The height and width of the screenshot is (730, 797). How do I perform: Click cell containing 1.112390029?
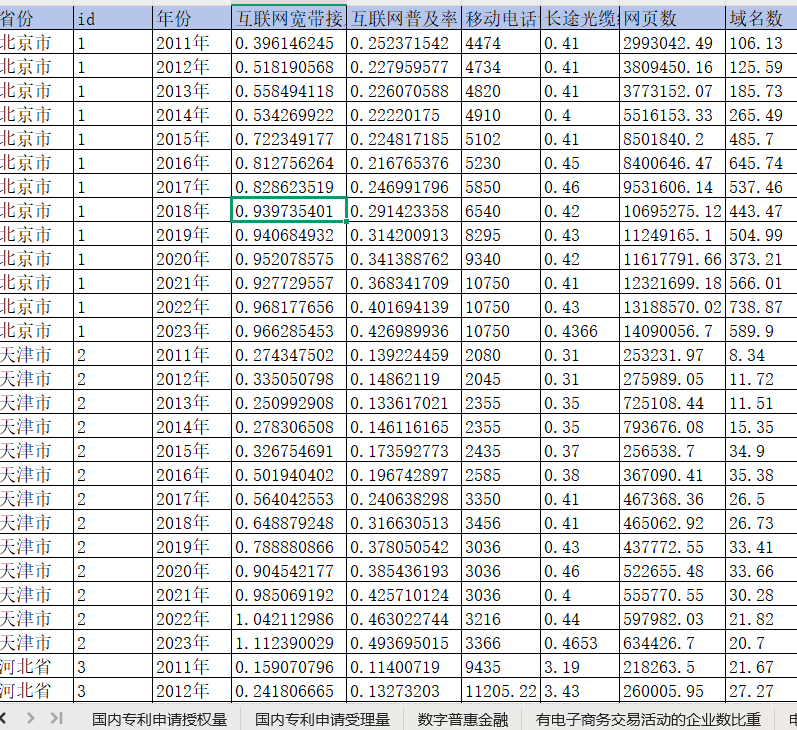point(289,643)
